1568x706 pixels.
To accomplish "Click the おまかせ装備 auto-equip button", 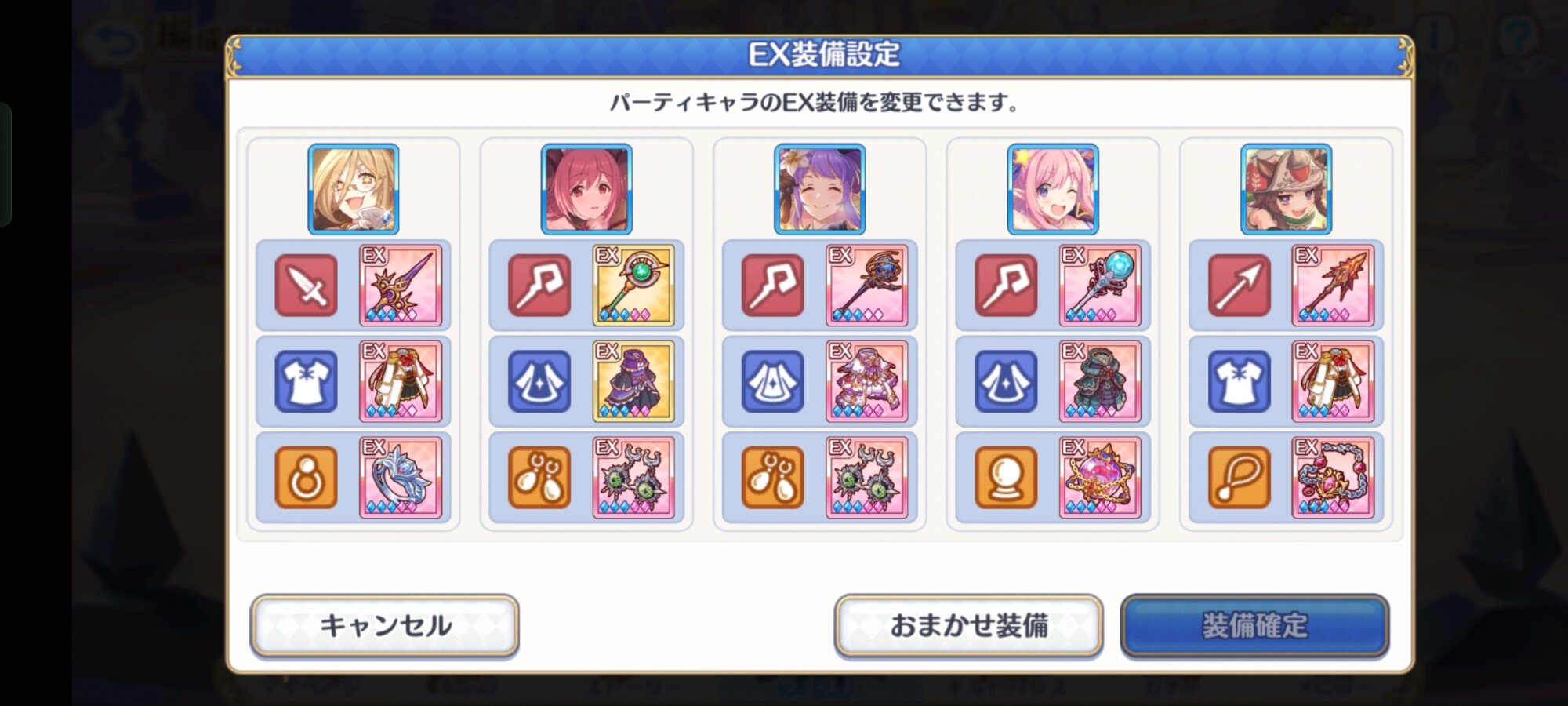I will pos(968,626).
